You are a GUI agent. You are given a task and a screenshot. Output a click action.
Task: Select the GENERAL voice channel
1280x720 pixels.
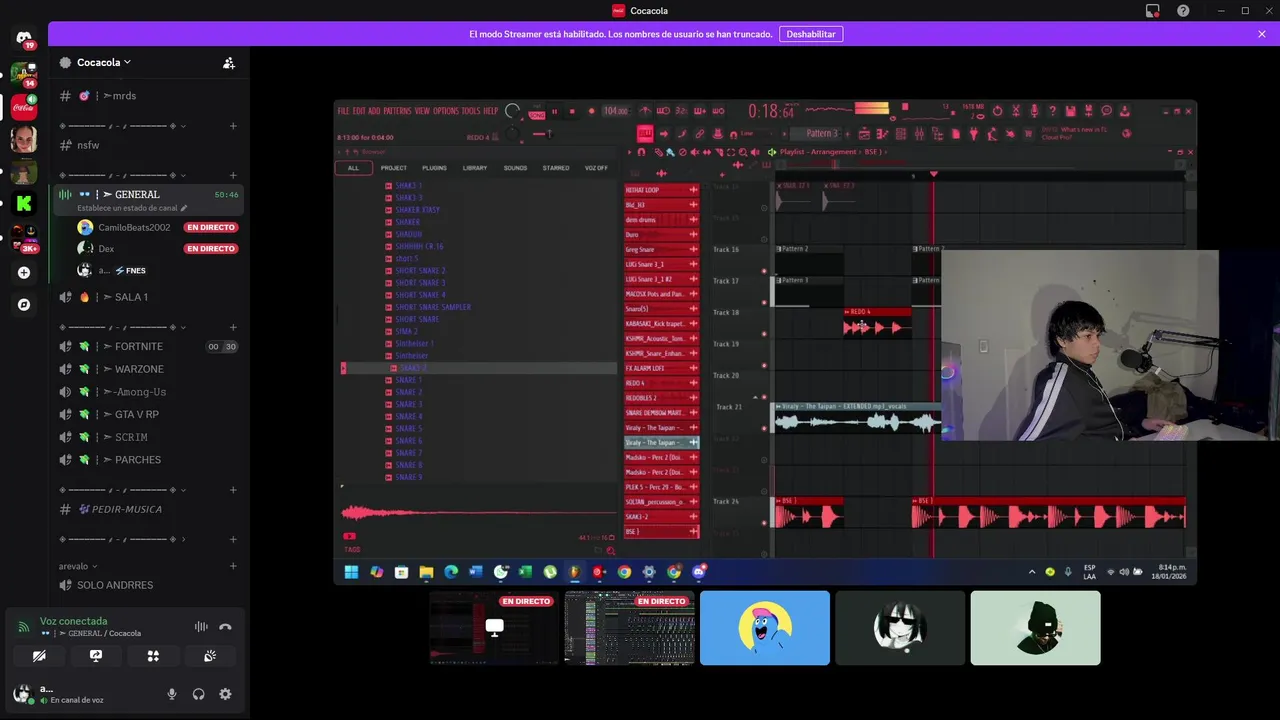pyautogui.click(x=148, y=199)
